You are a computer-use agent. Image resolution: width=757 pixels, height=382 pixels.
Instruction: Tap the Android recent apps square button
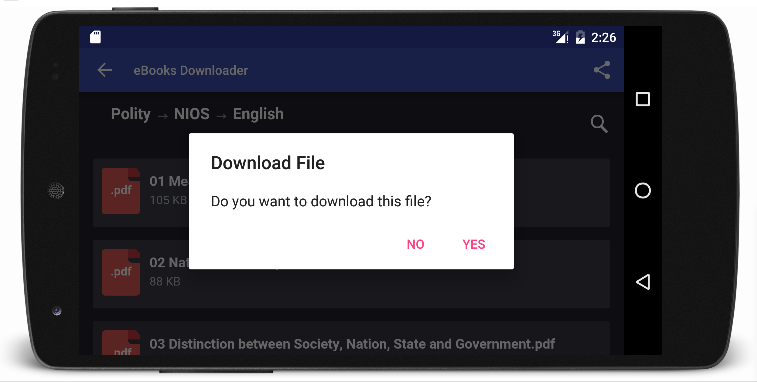[x=643, y=99]
